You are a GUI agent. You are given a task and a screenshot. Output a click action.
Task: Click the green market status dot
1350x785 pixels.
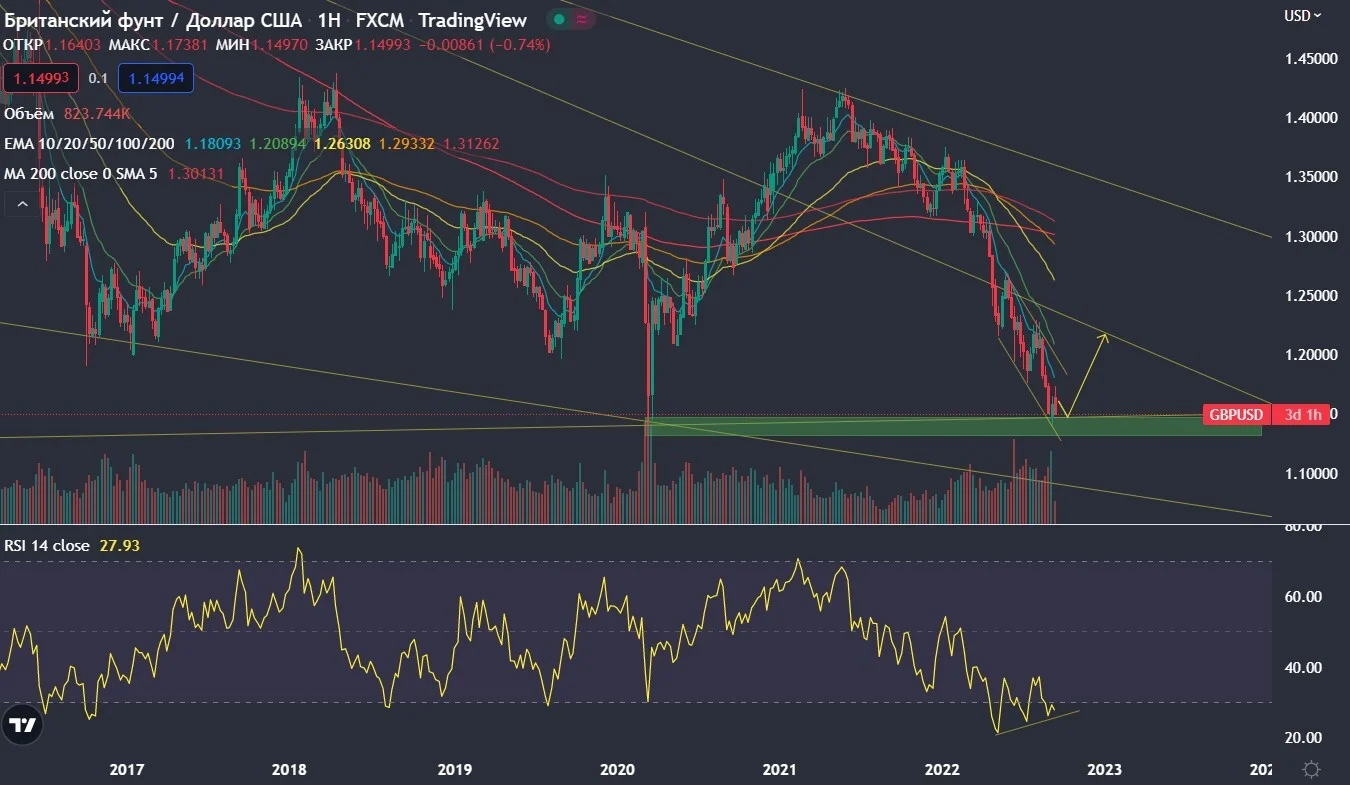pos(558,20)
